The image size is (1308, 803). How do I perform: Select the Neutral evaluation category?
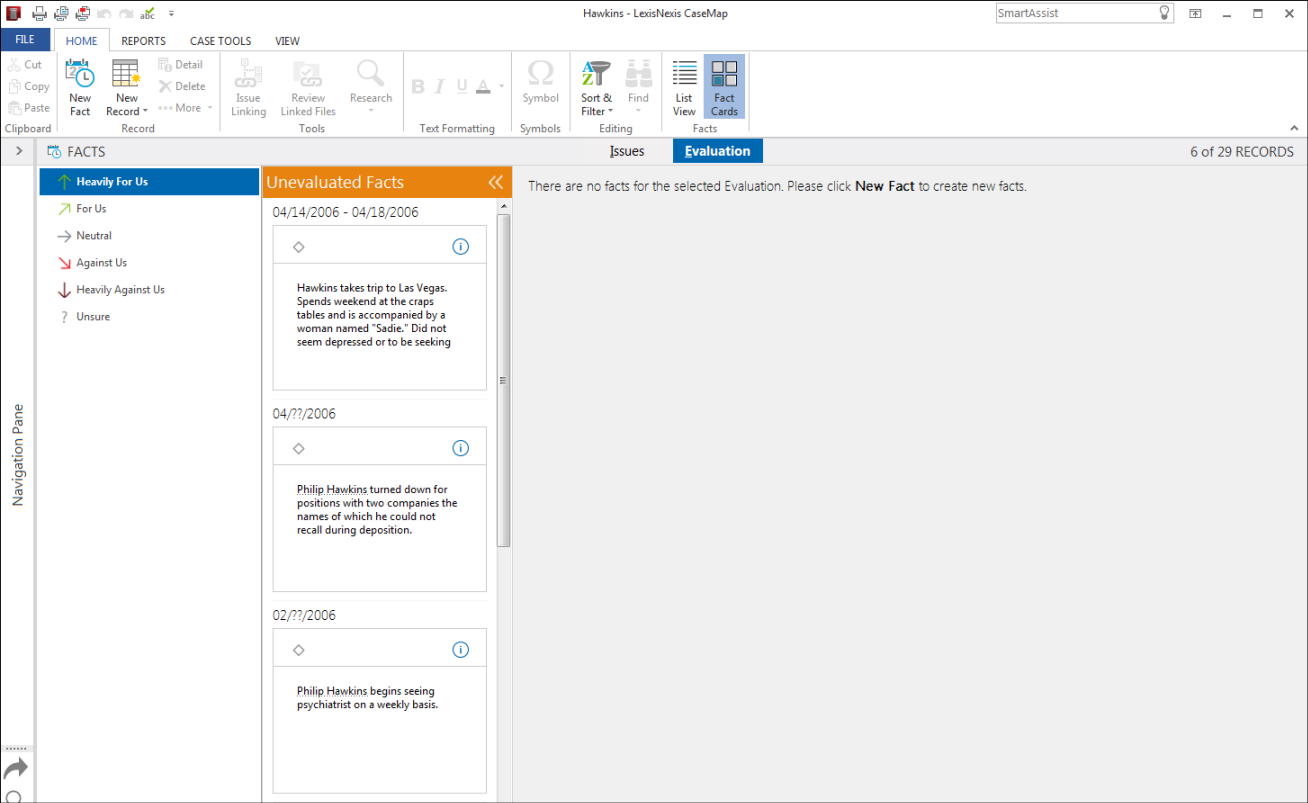click(x=94, y=236)
